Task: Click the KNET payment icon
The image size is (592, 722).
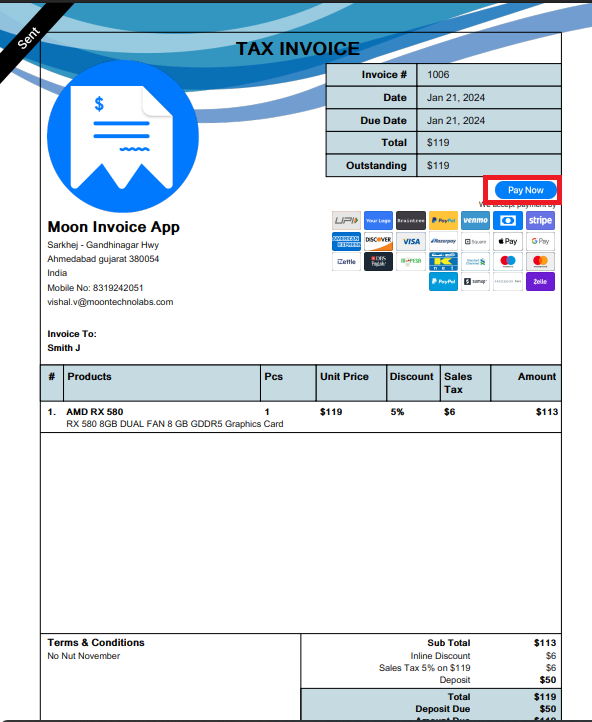Action: (443, 262)
